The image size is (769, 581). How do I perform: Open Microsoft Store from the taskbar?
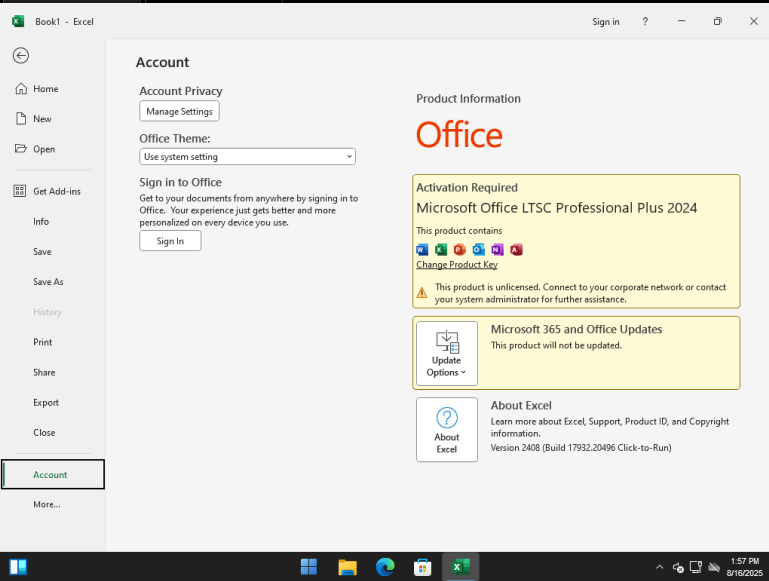(x=423, y=567)
